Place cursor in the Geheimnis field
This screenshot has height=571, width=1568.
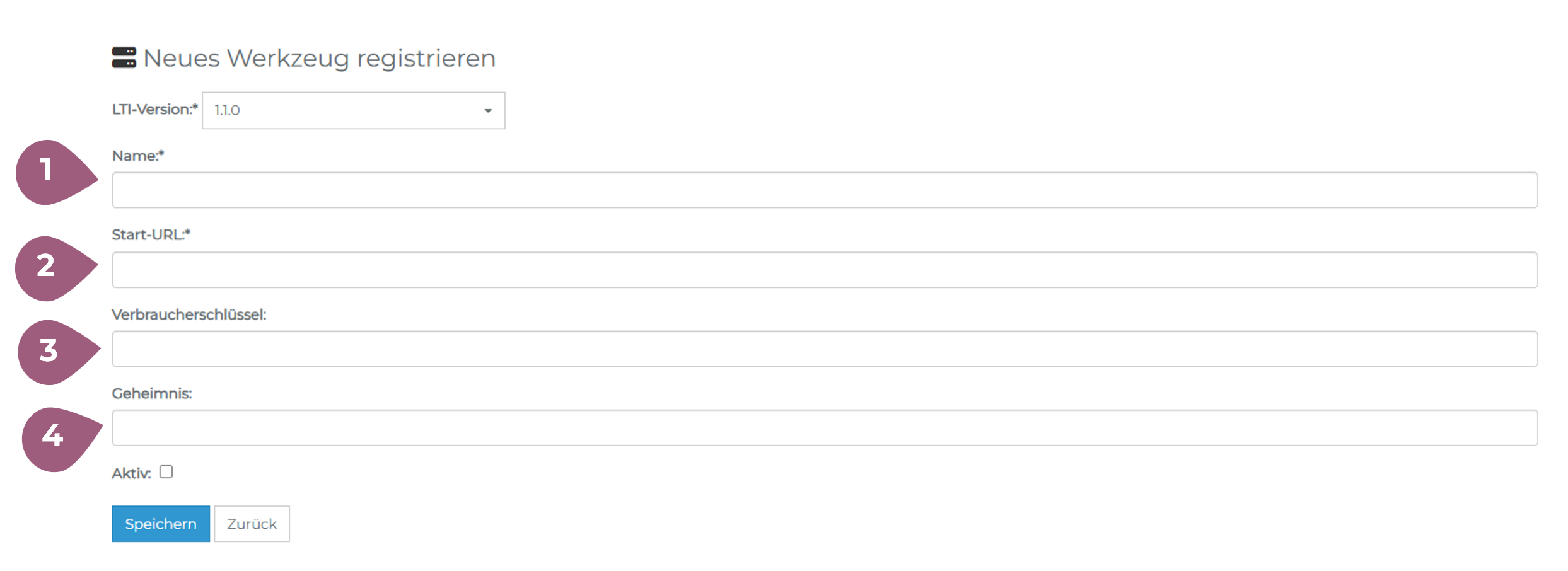pos(824,428)
